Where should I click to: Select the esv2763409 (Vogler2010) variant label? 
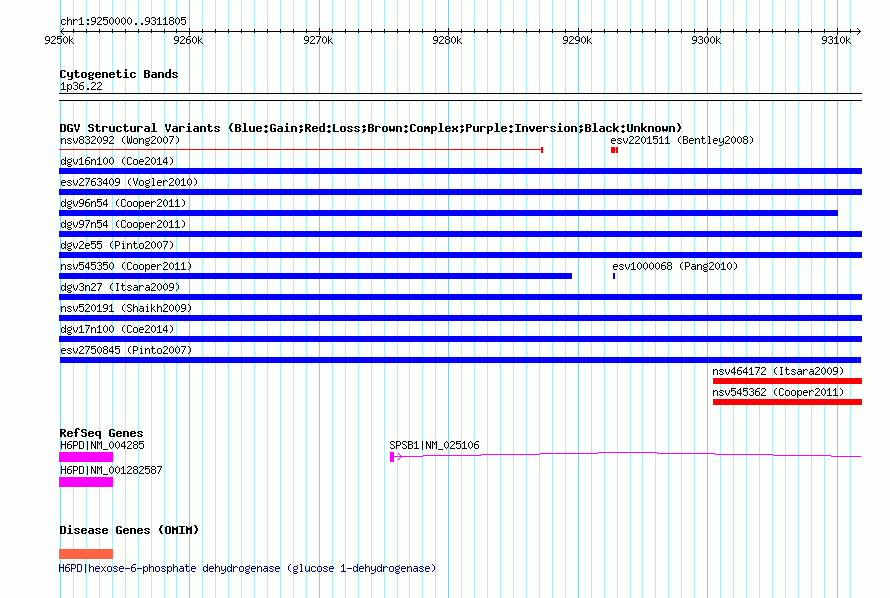pos(128,182)
